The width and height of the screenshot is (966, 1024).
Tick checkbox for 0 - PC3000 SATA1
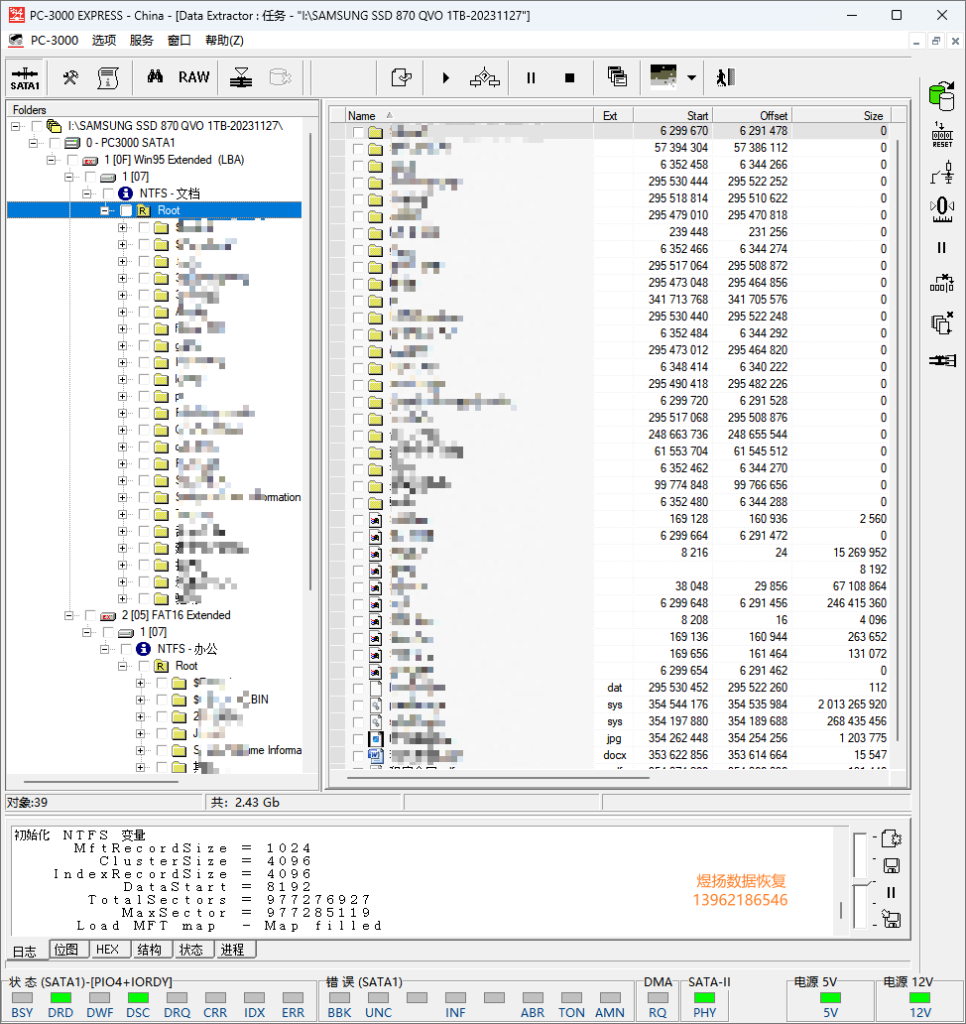(54, 143)
